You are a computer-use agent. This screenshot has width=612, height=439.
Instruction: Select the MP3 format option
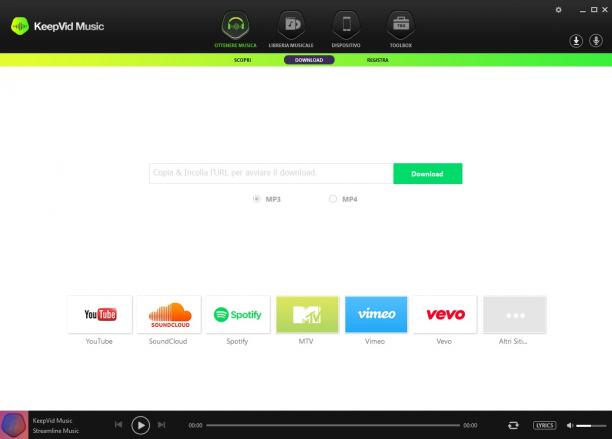(x=256, y=199)
